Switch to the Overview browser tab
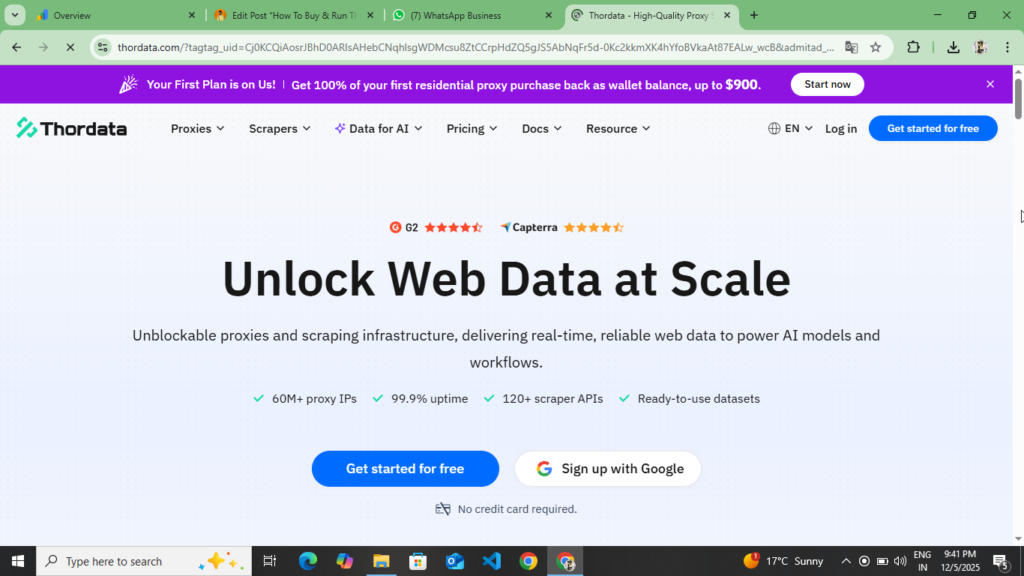This screenshot has width=1024, height=576. (73, 15)
